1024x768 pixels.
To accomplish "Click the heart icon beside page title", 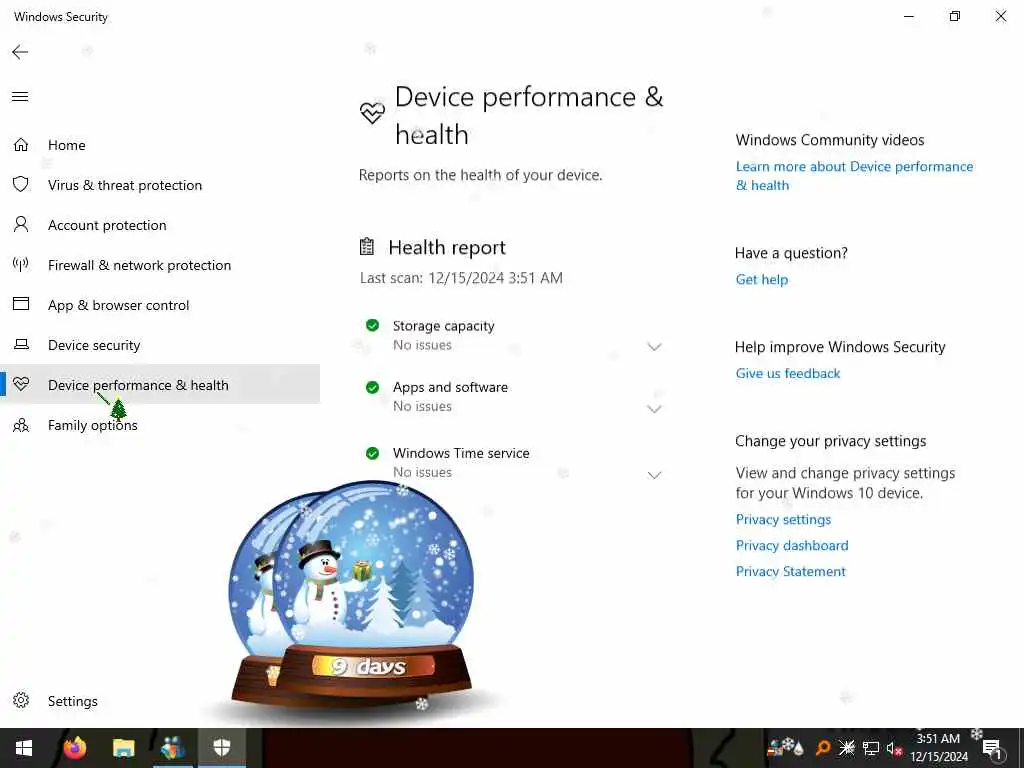I will tap(372, 112).
